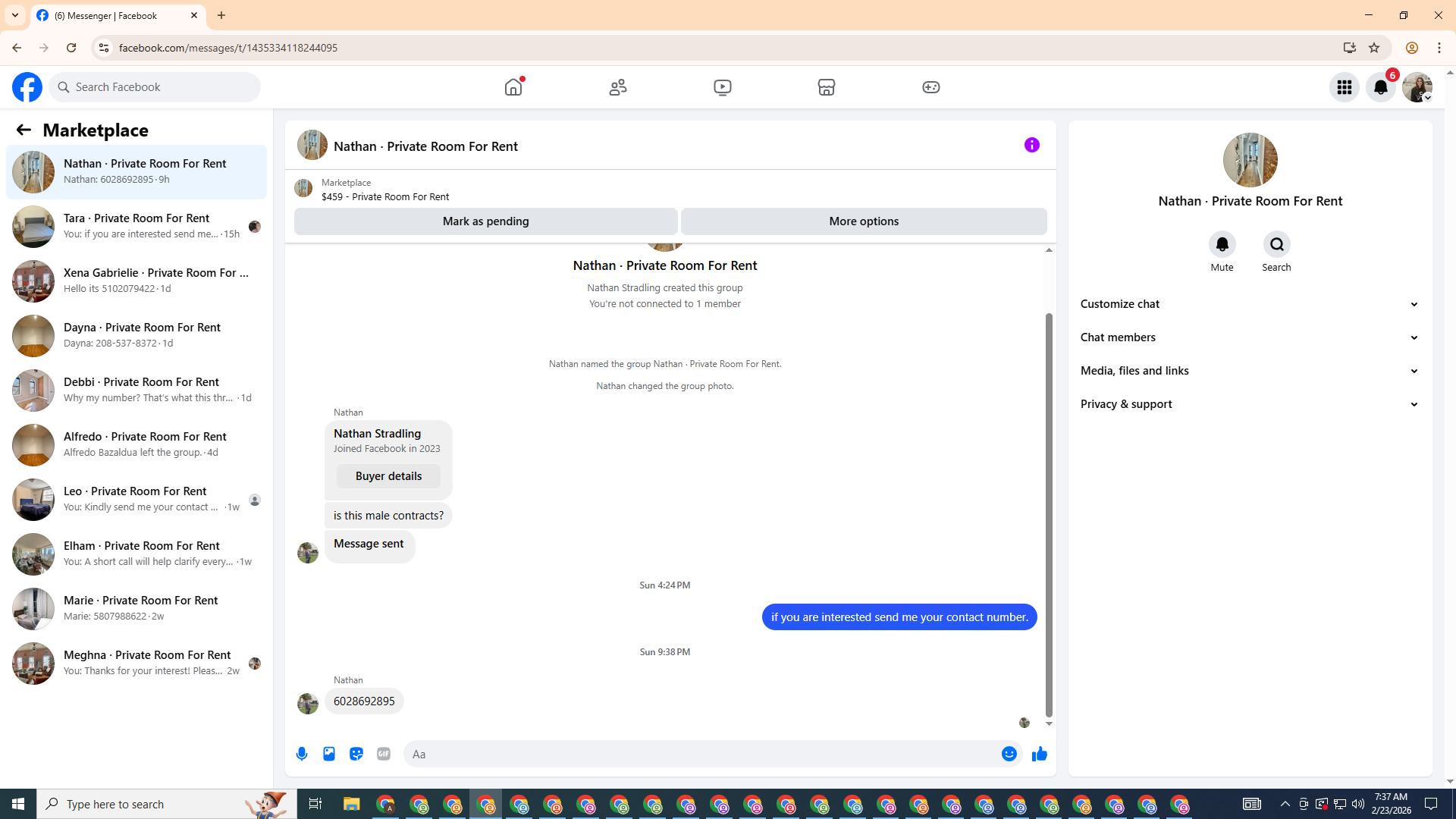Open the Gaming controller icon
1456x819 pixels.
pos(931,87)
